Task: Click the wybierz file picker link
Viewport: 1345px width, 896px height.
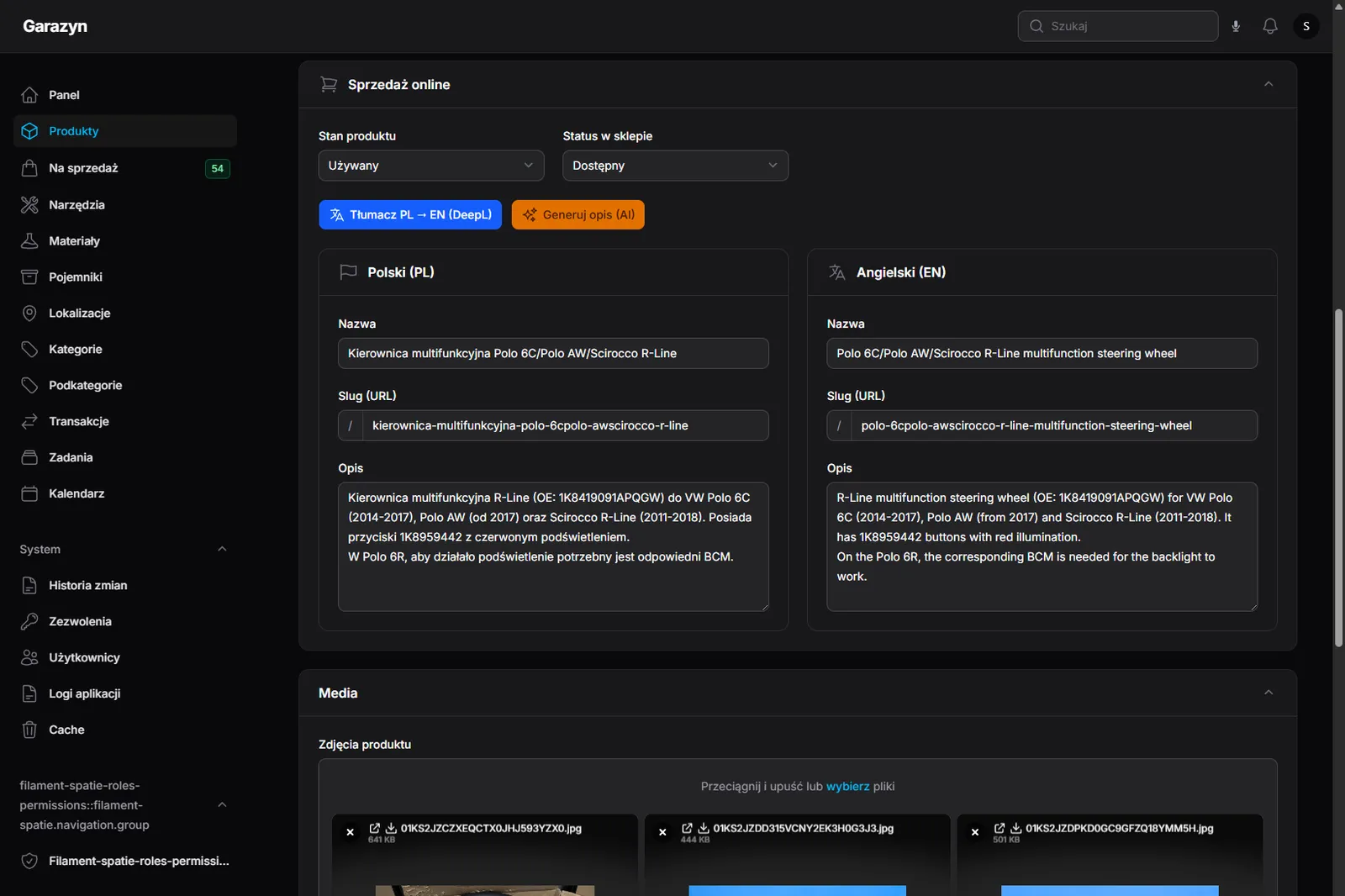Action: (847, 787)
